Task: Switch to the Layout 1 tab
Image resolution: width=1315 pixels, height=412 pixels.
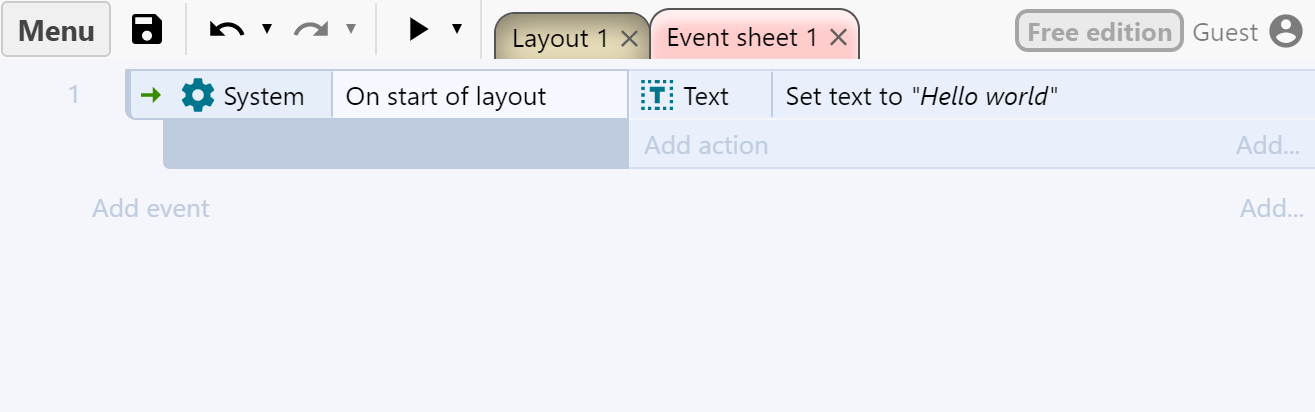Action: (x=559, y=39)
